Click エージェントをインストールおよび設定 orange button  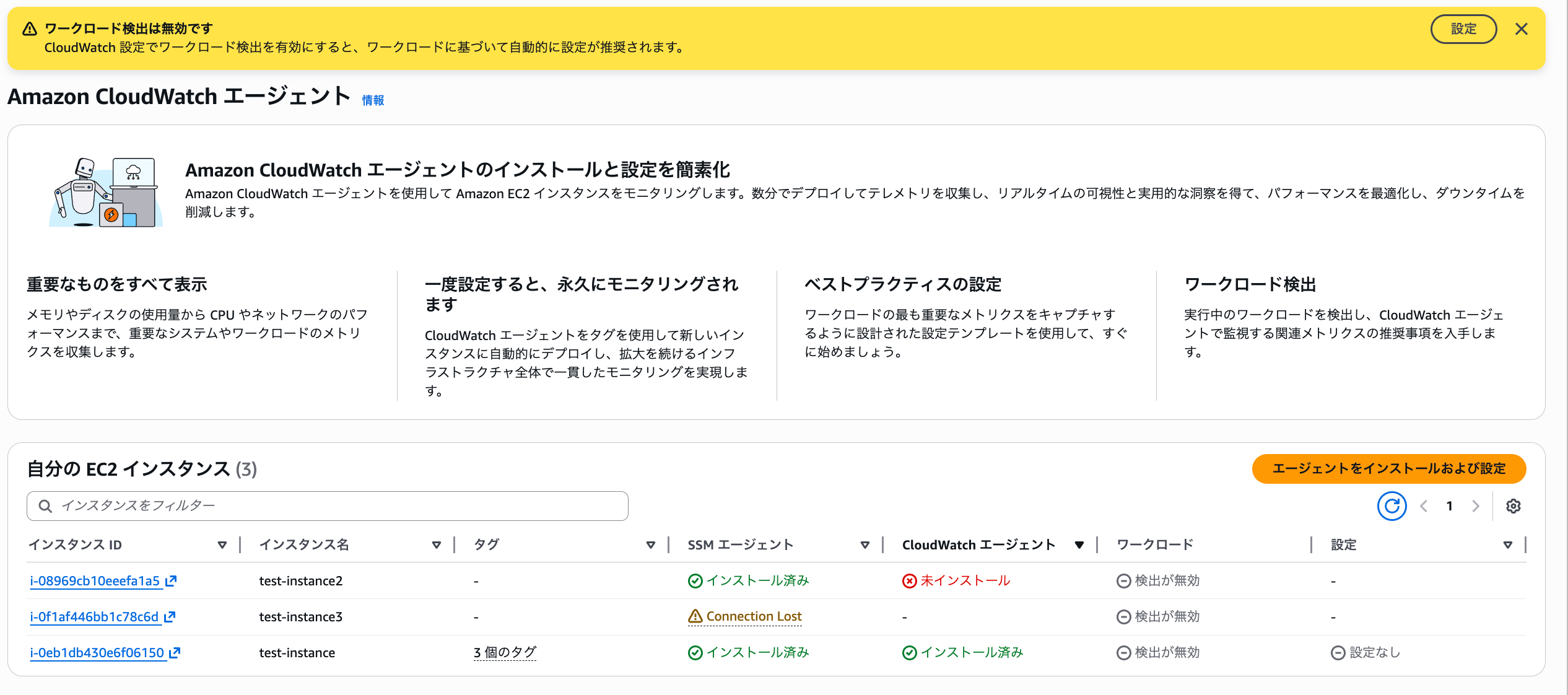(1388, 468)
